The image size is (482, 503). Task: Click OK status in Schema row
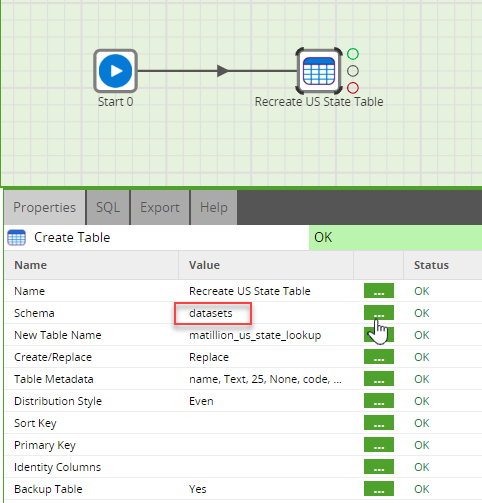click(x=422, y=313)
